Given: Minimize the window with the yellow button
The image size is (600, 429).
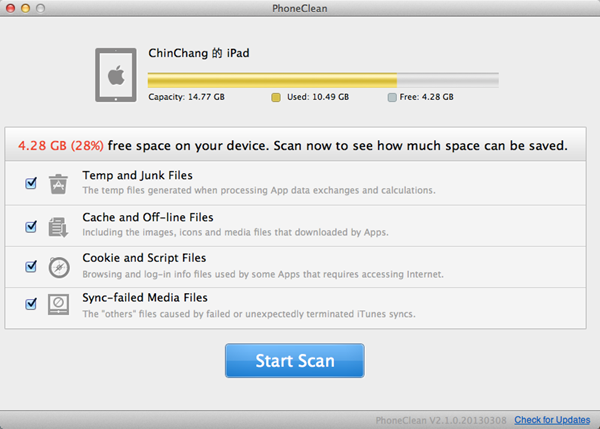Looking at the screenshot, I should tap(25, 8).
